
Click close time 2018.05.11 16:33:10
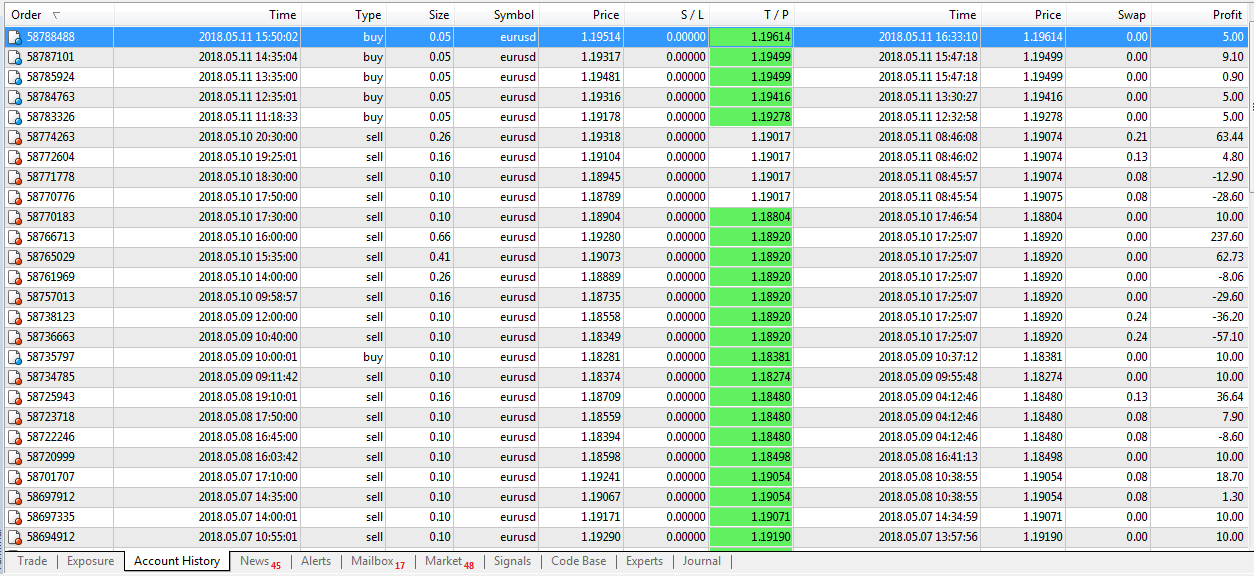click(x=928, y=37)
